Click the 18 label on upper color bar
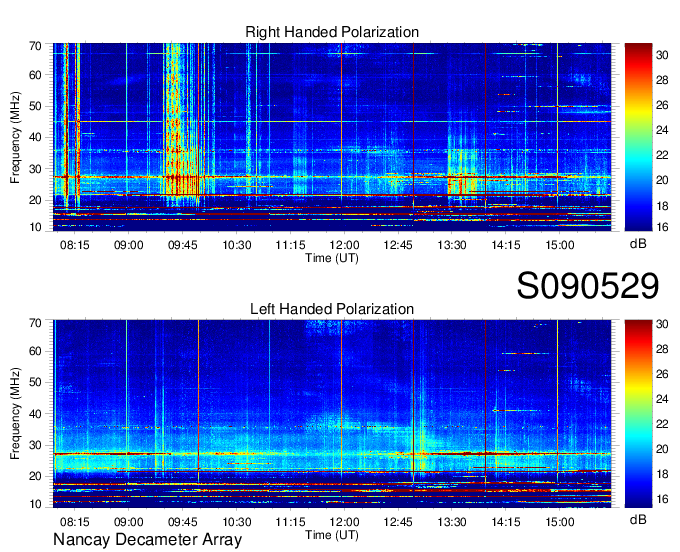The image size is (680, 552). (662, 206)
